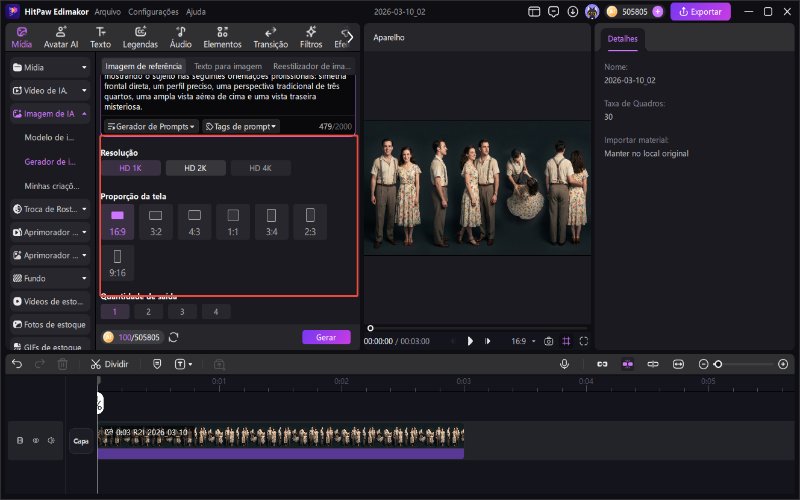The image size is (800, 500).
Task: Select the HD 2K resolution option
Action: click(195, 168)
